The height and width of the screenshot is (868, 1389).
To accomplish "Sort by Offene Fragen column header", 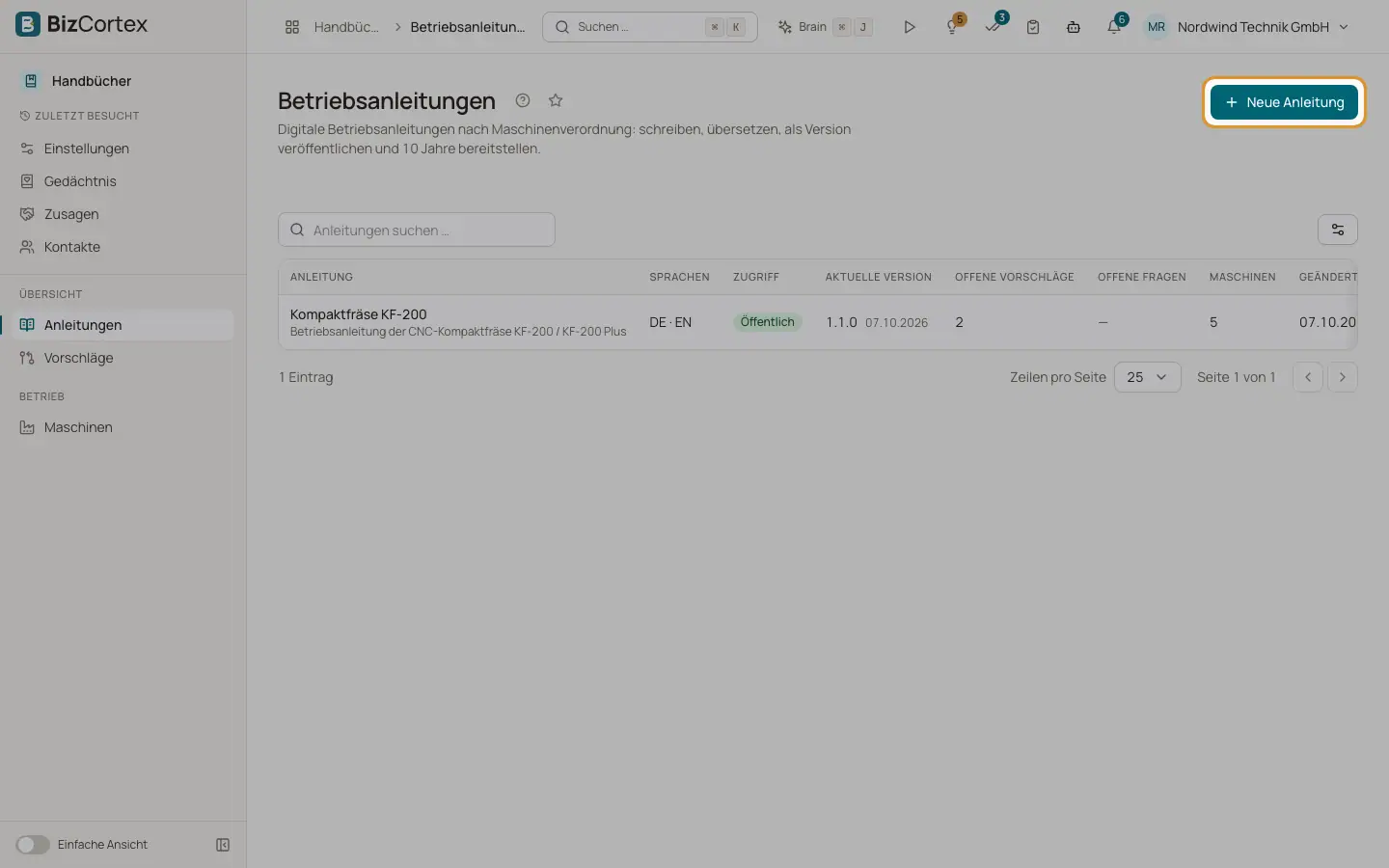I will 1142,277.
